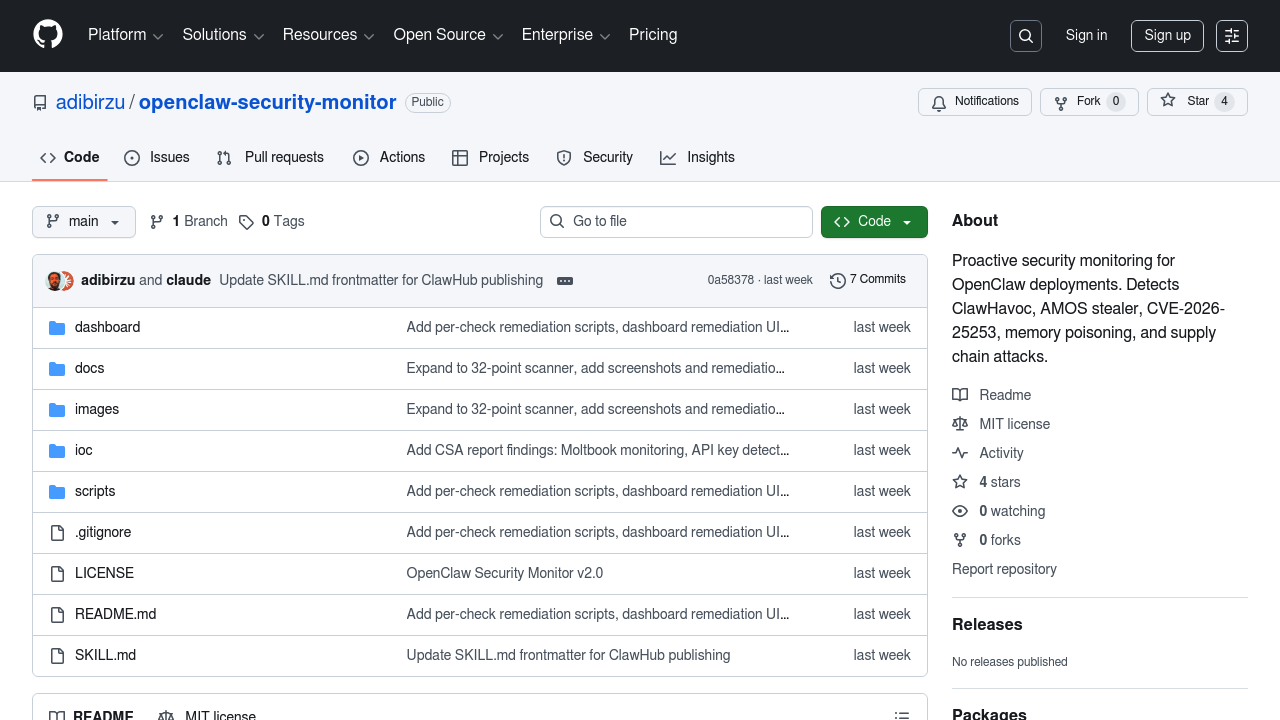Fork this repository
Screen dimensions: 1280x720
1088,102
